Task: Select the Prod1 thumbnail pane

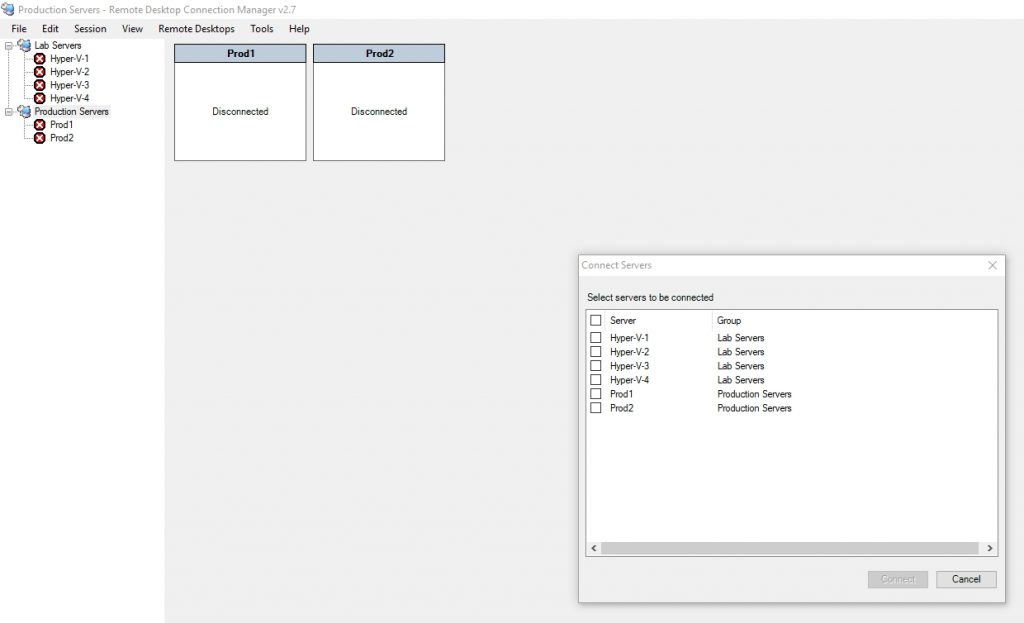Action: click(x=240, y=103)
